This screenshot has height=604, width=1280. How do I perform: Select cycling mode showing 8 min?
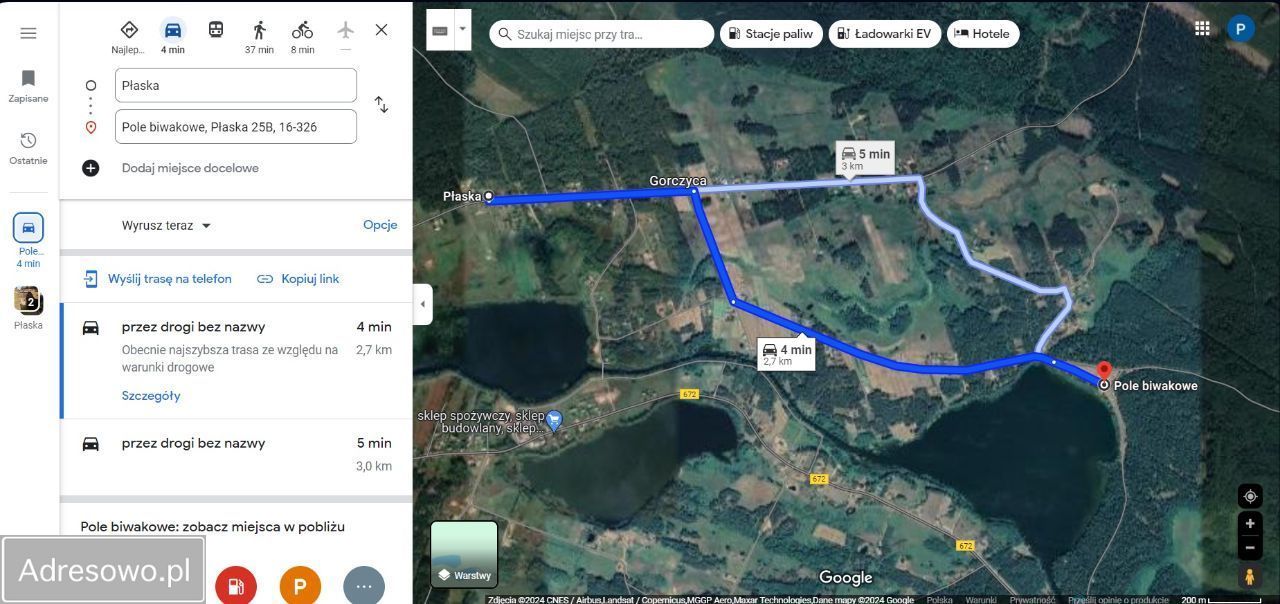pyautogui.click(x=302, y=36)
